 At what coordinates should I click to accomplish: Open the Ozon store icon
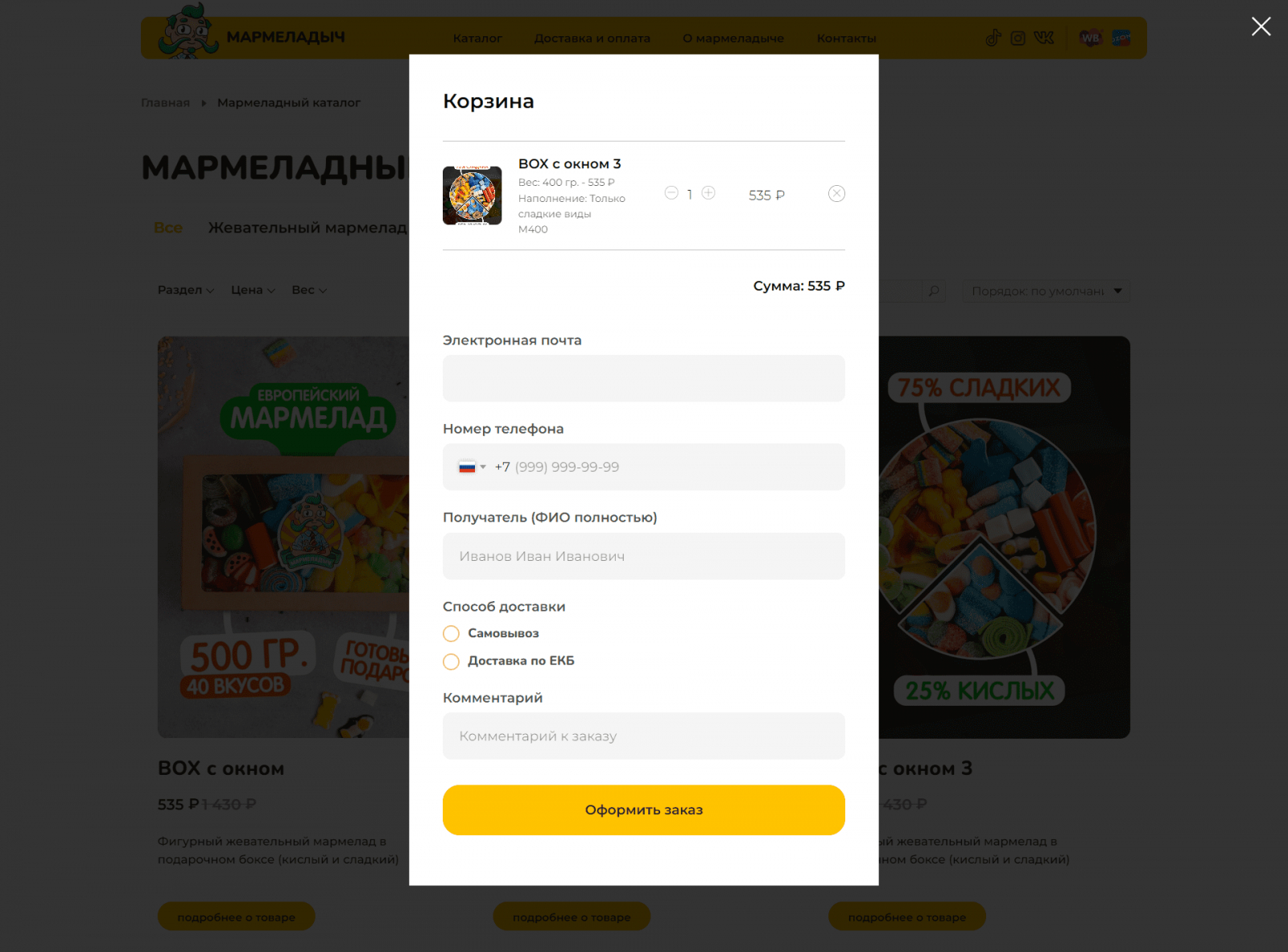(x=1121, y=38)
